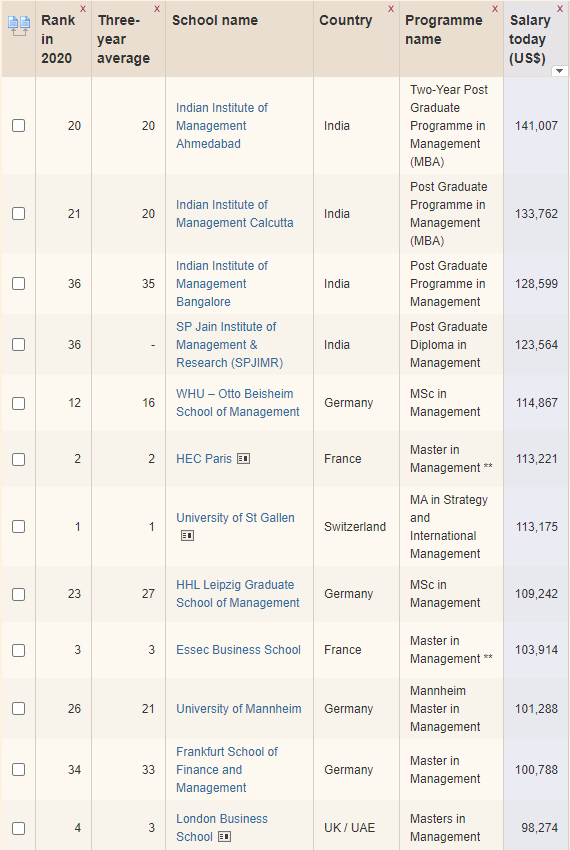Remove the Three-year average column
Viewport: 570px width, 850px height.
coord(157,9)
